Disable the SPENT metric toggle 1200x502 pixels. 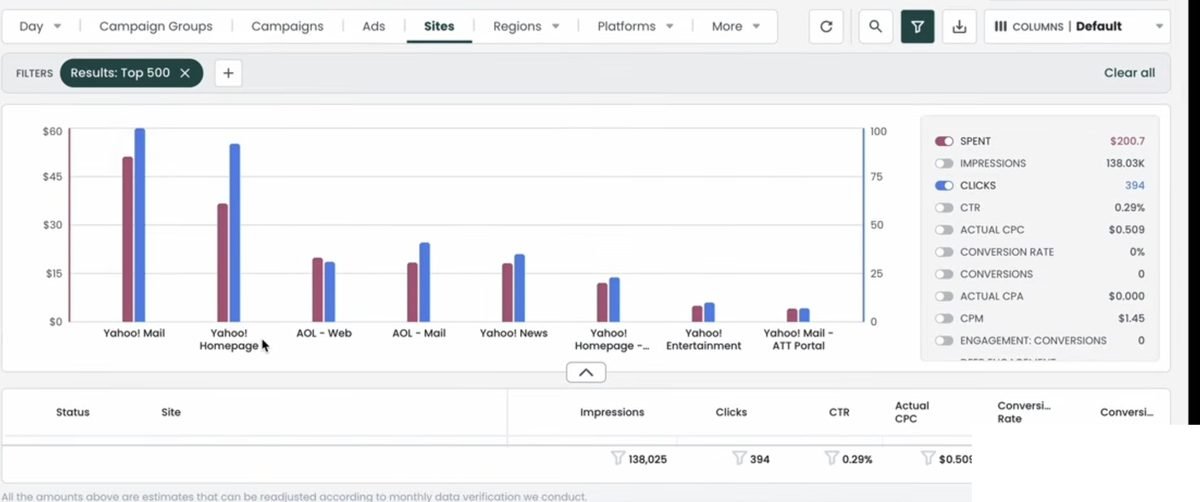coord(944,142)
